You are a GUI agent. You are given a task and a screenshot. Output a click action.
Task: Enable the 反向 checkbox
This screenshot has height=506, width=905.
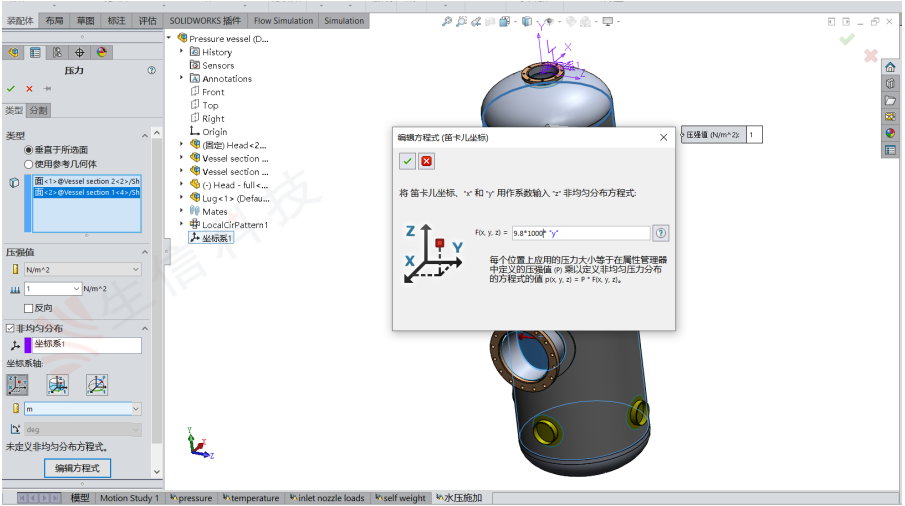tap(28, 308)
